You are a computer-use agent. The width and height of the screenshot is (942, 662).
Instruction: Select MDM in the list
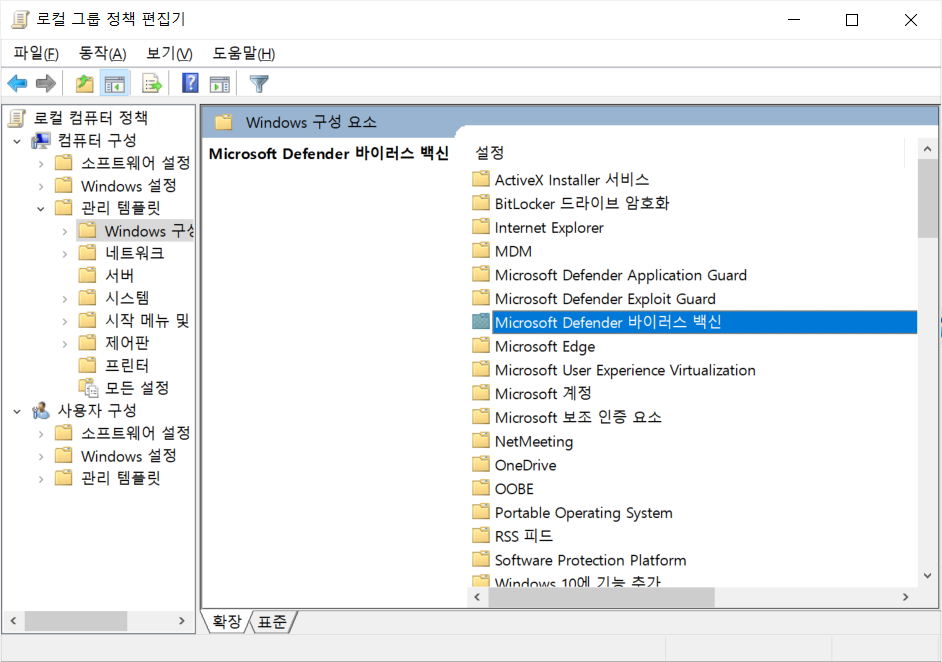[513, 251]
